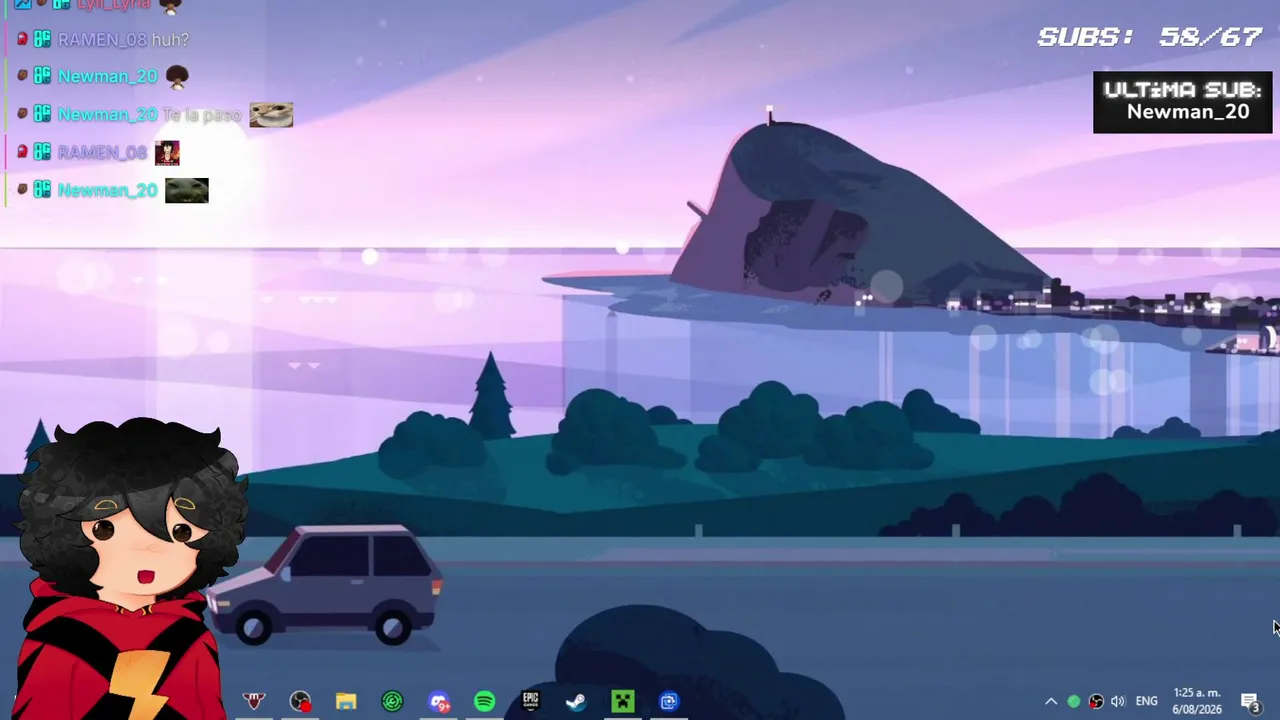The width and height of the screenshot is (1280, 720).
Task: Click the red crewmate badge beside "RAMEN_08 huh?"
Action: point(22,39)
